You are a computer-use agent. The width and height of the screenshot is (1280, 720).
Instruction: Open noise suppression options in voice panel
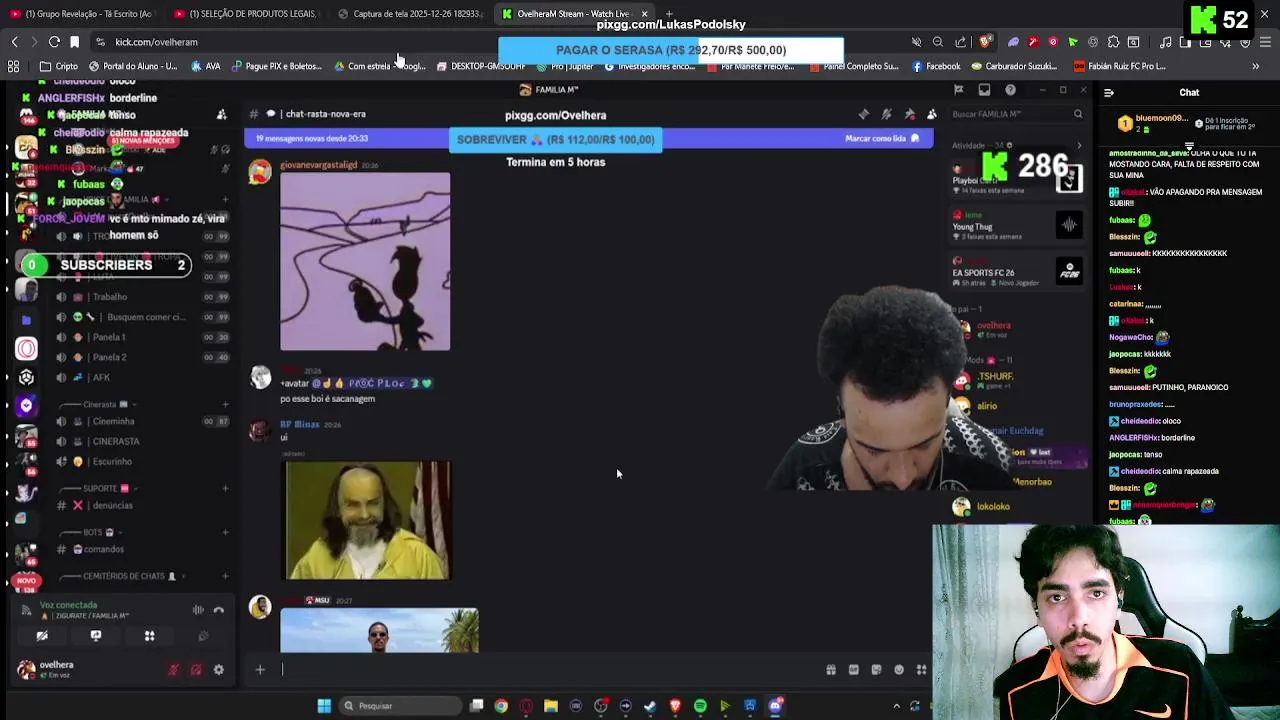[198, 610]
